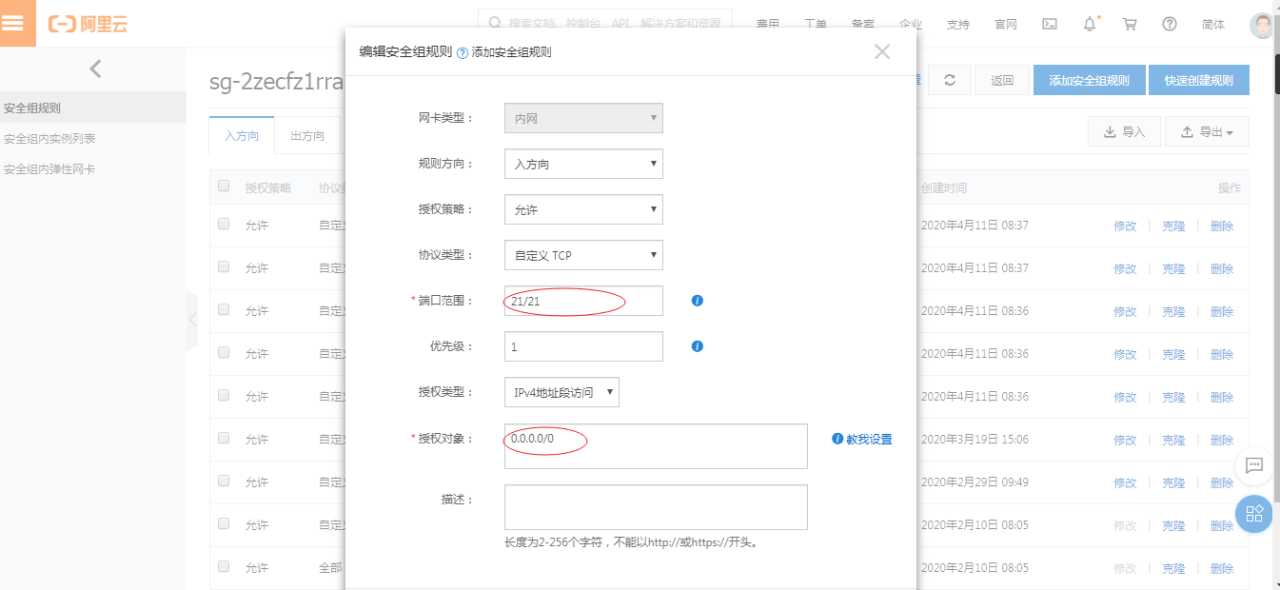Open the help question mark icon
The image size is (1280, 590).
pos(1169,22)
